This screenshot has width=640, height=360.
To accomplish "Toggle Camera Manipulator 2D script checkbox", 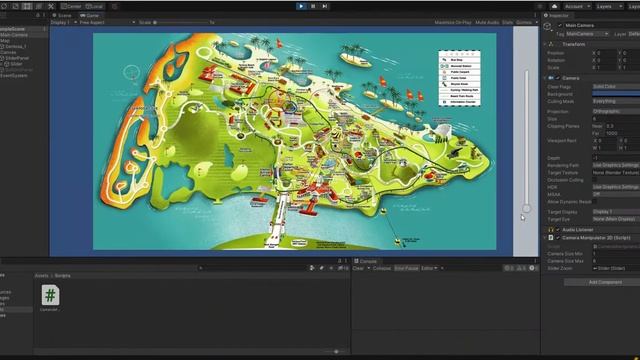I will point(558,238).
